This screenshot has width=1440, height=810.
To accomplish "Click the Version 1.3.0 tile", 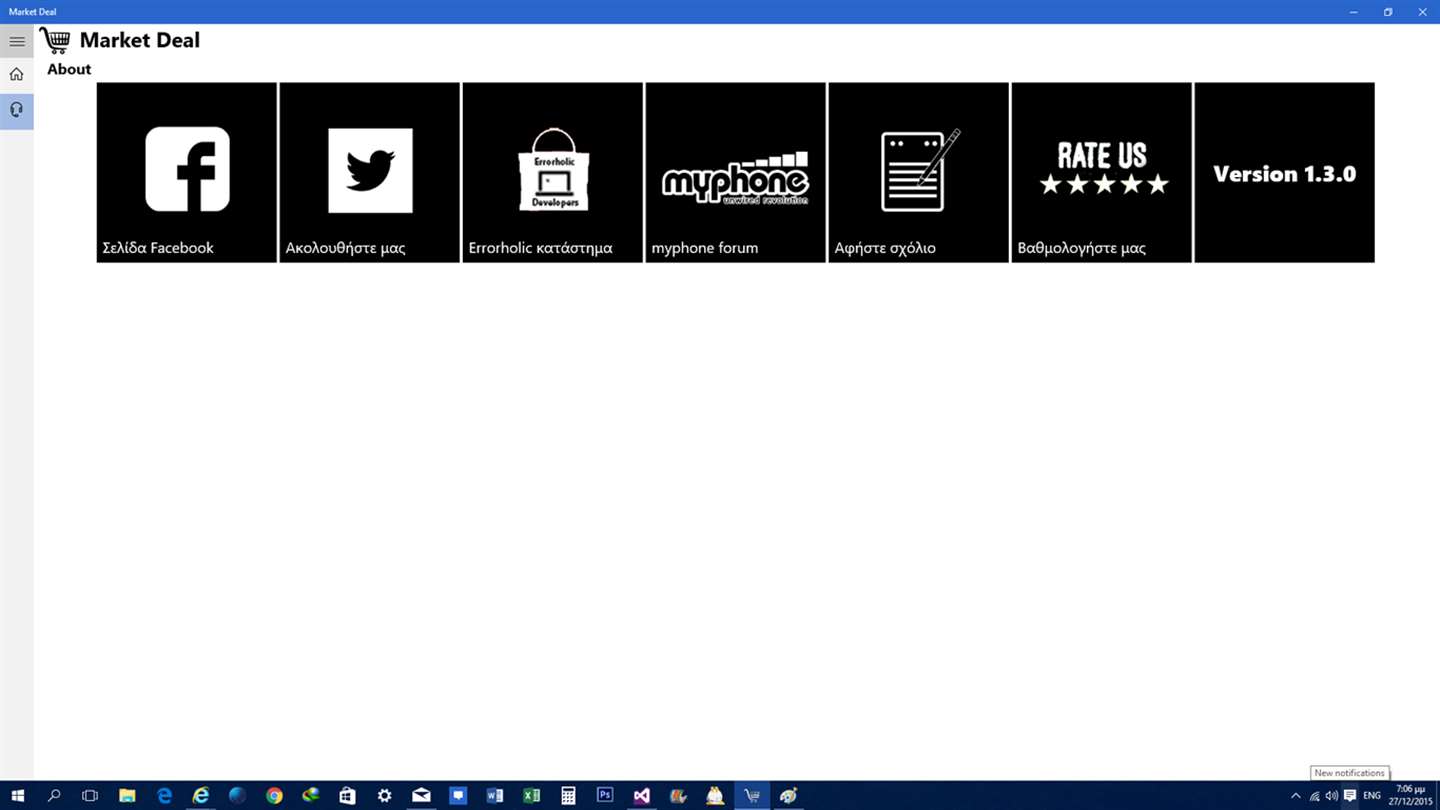I will pos(1285,172).
